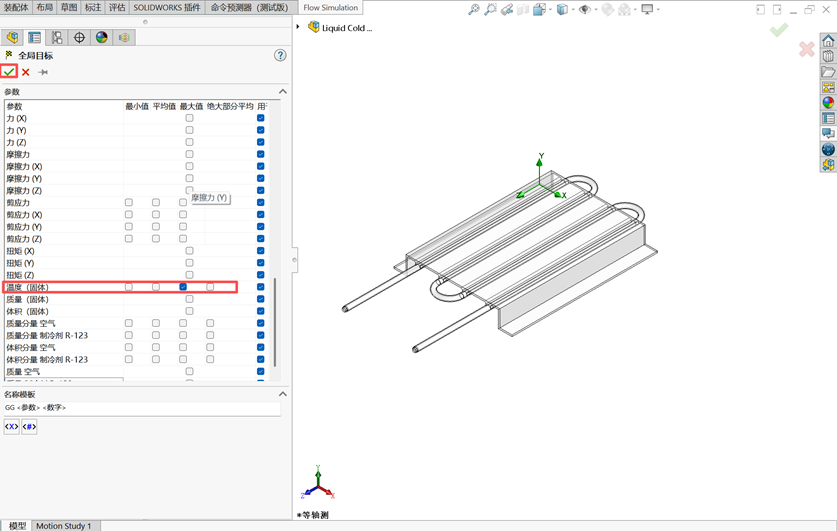Confirm global goals with green checkmark
Viewport: 837px width, 531px height.
point(9,72)
